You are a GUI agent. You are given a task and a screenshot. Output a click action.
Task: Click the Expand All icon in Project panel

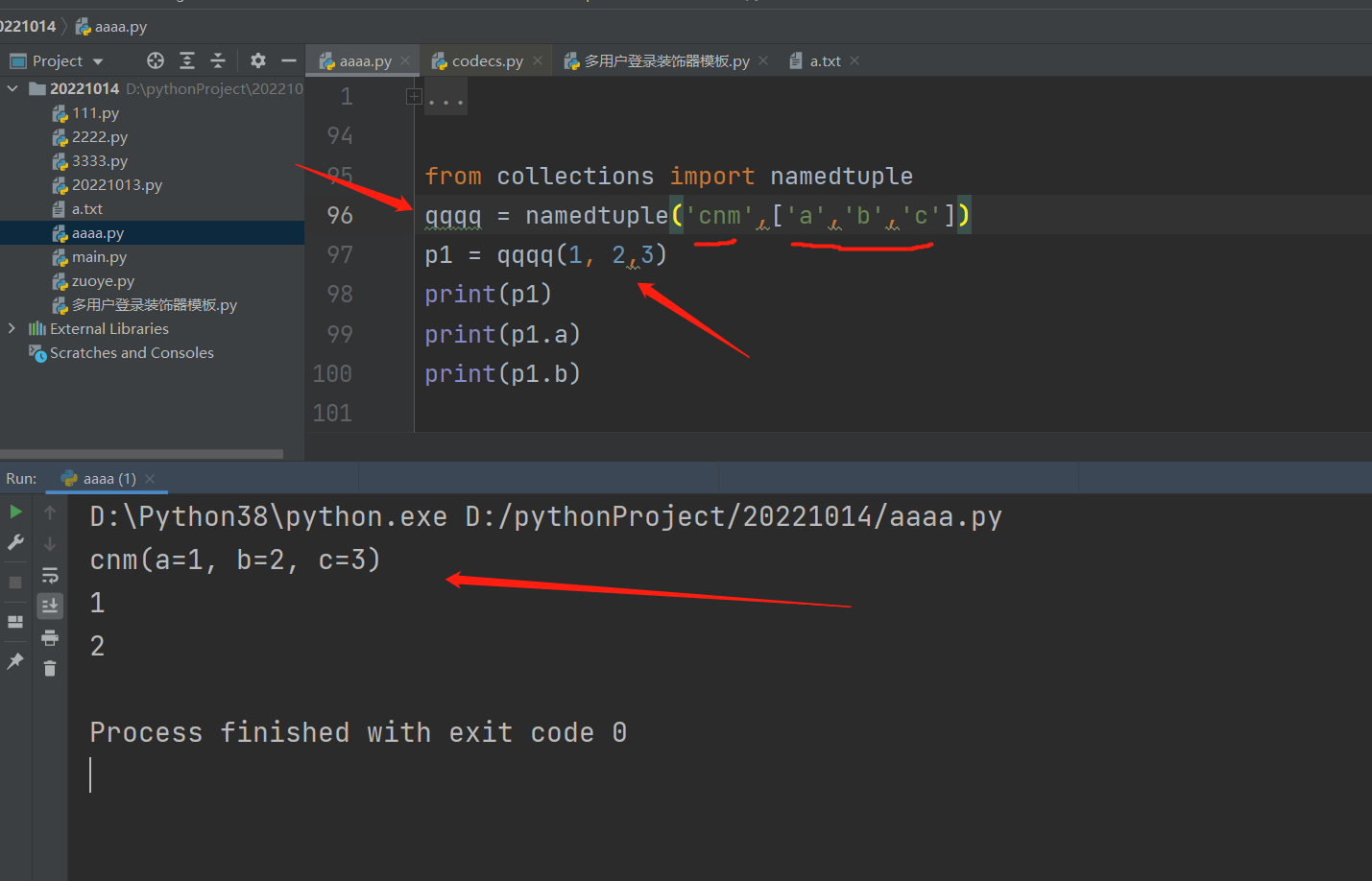tap(187, 60)
